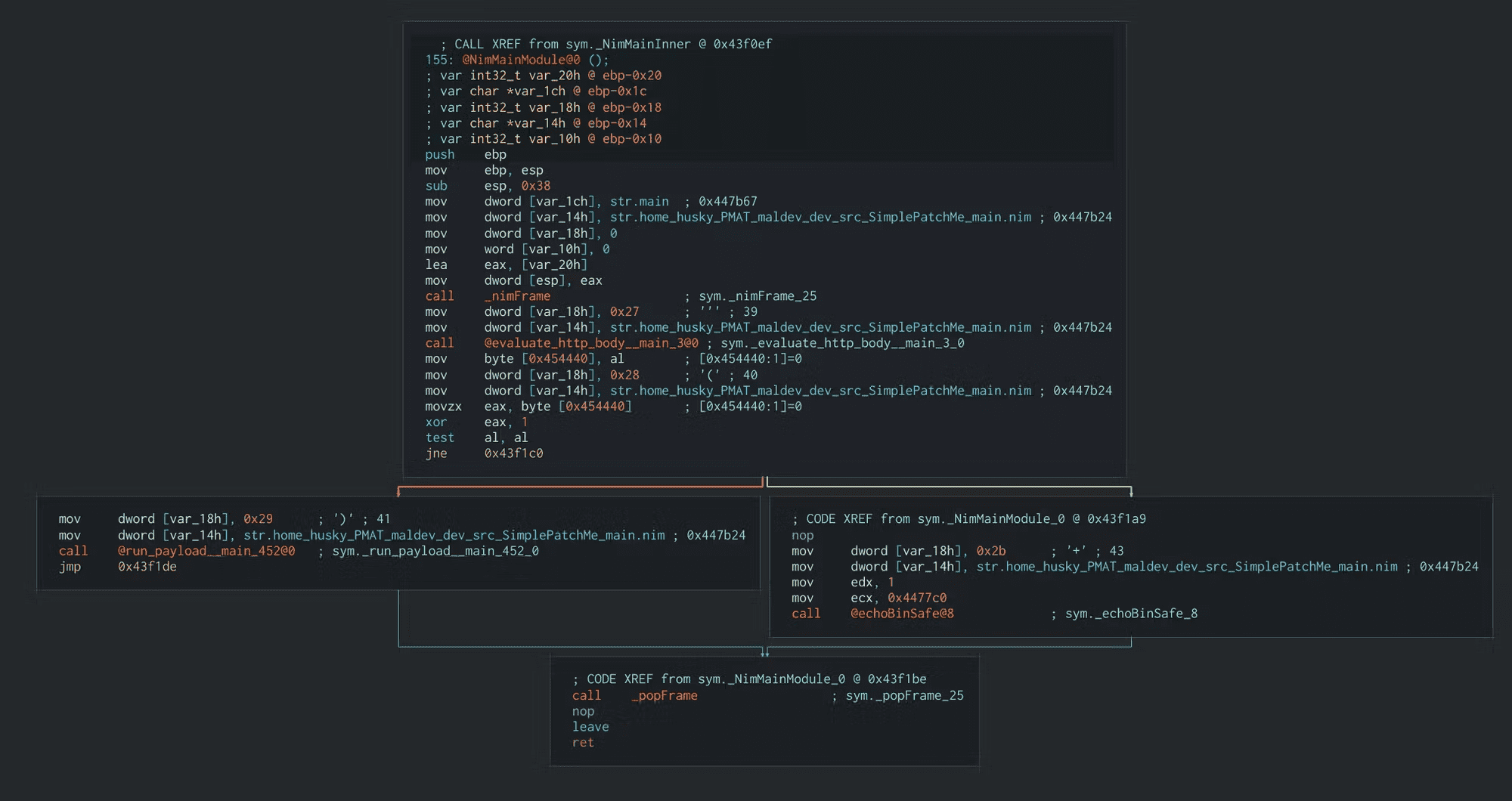This screenshot has height=801, width=1512.
Task: Select the xor eax, 1 instruction
Action: tap(476, 422)
